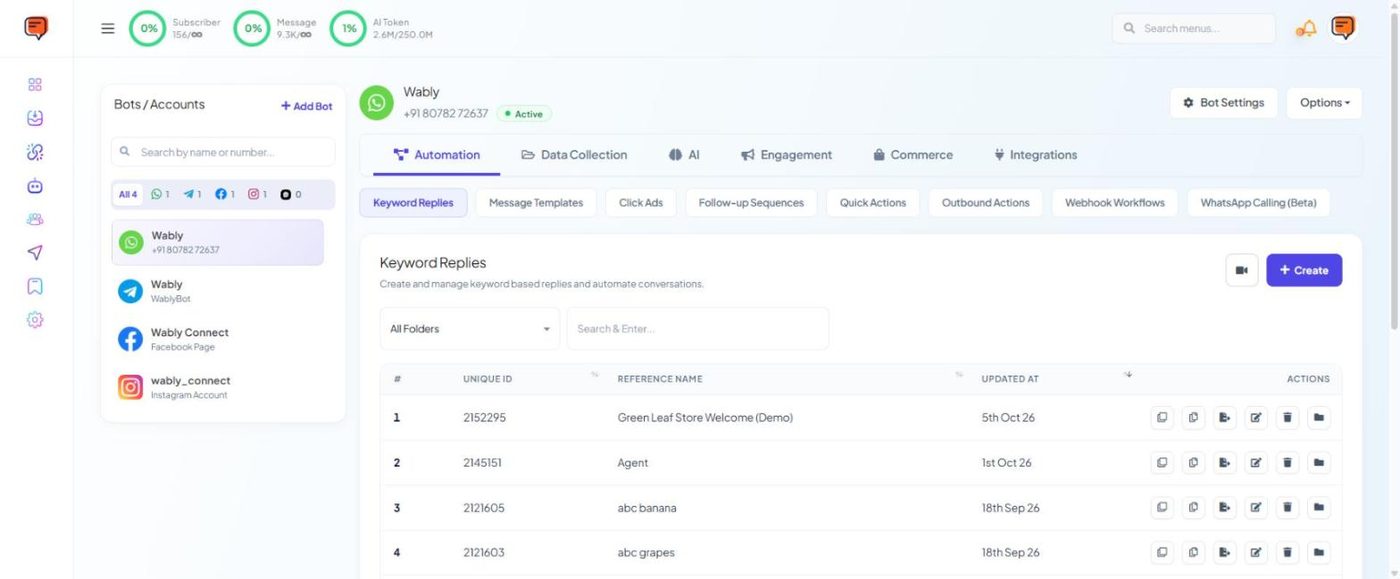Screen dimensions: 1400x579
Task: Export the Agent reply icon
Action: tap(1224, 463)
